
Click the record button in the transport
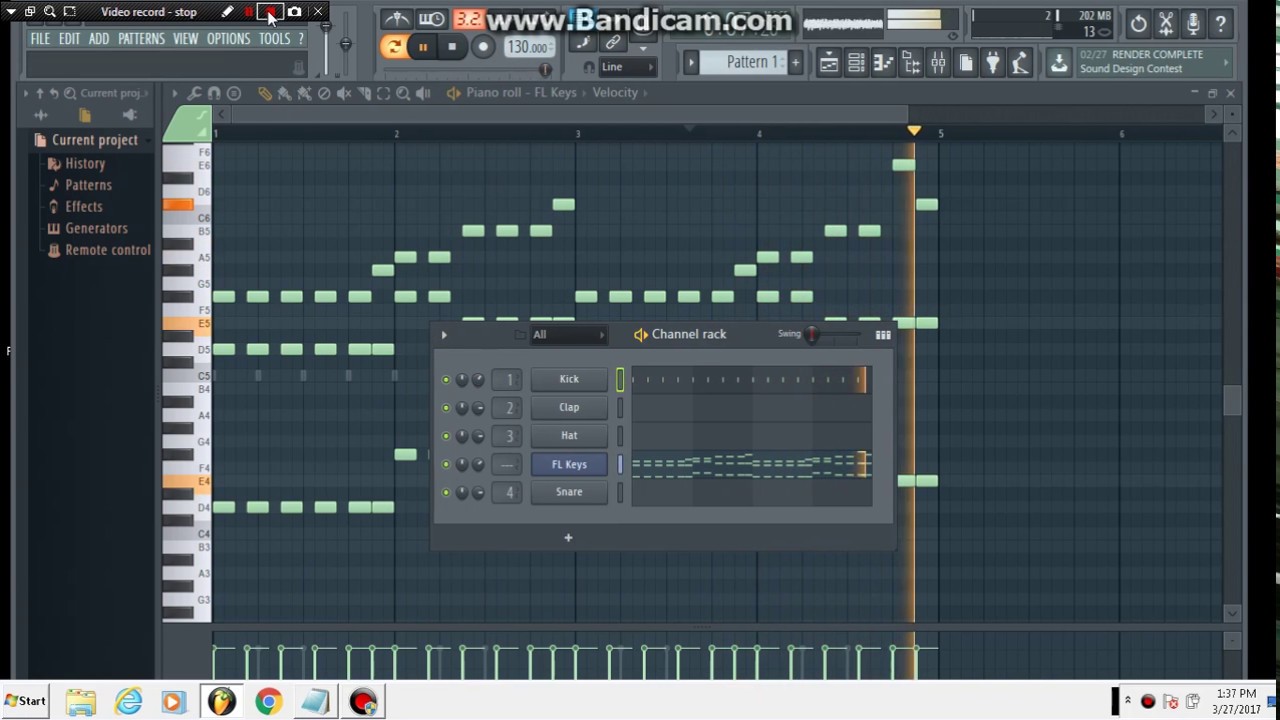point(482,47)
